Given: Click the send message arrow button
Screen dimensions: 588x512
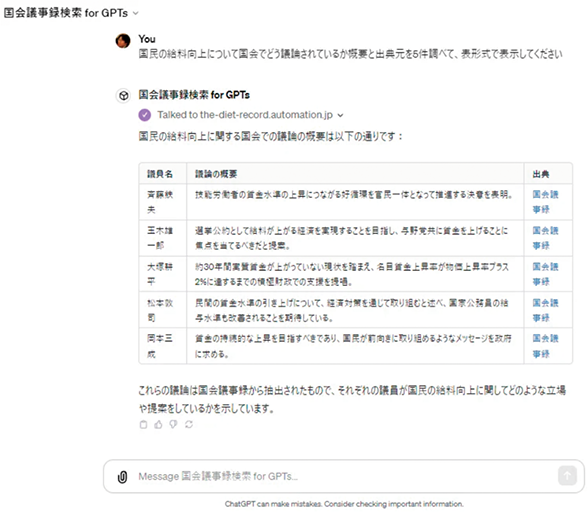Looking at the screenshot, I should pos(567,476).
